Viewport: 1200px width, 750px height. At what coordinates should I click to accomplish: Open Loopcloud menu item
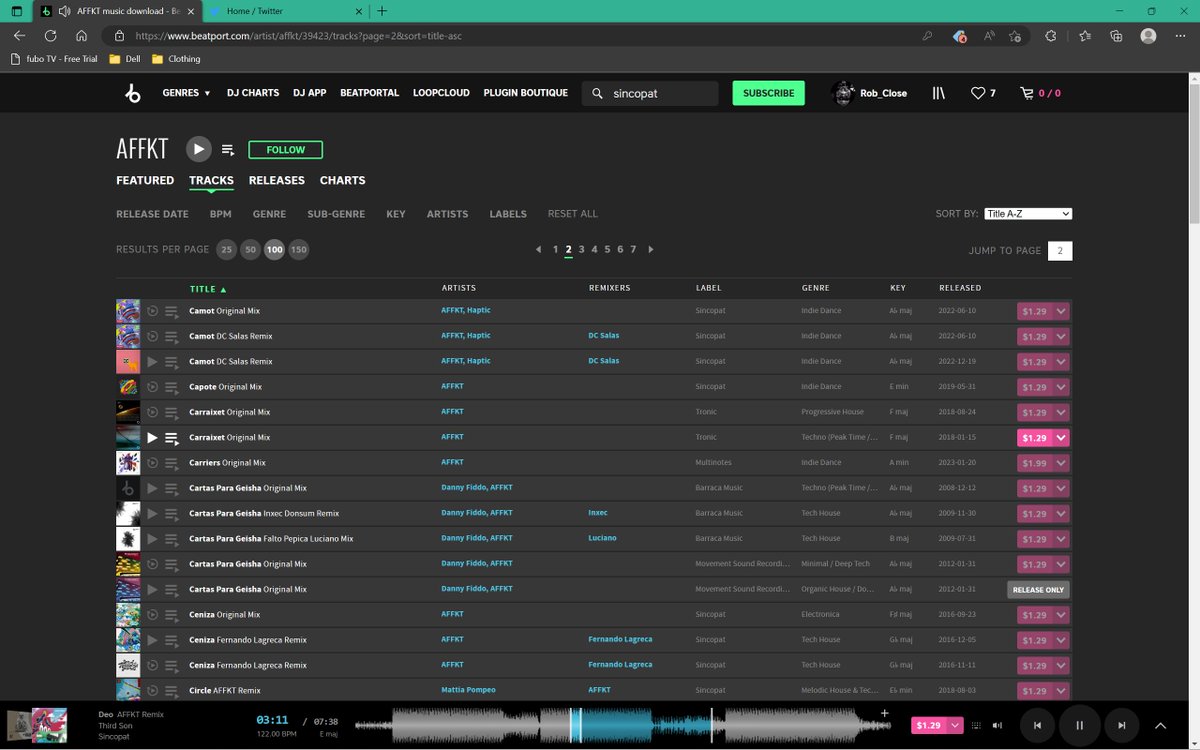click(441, 93)
